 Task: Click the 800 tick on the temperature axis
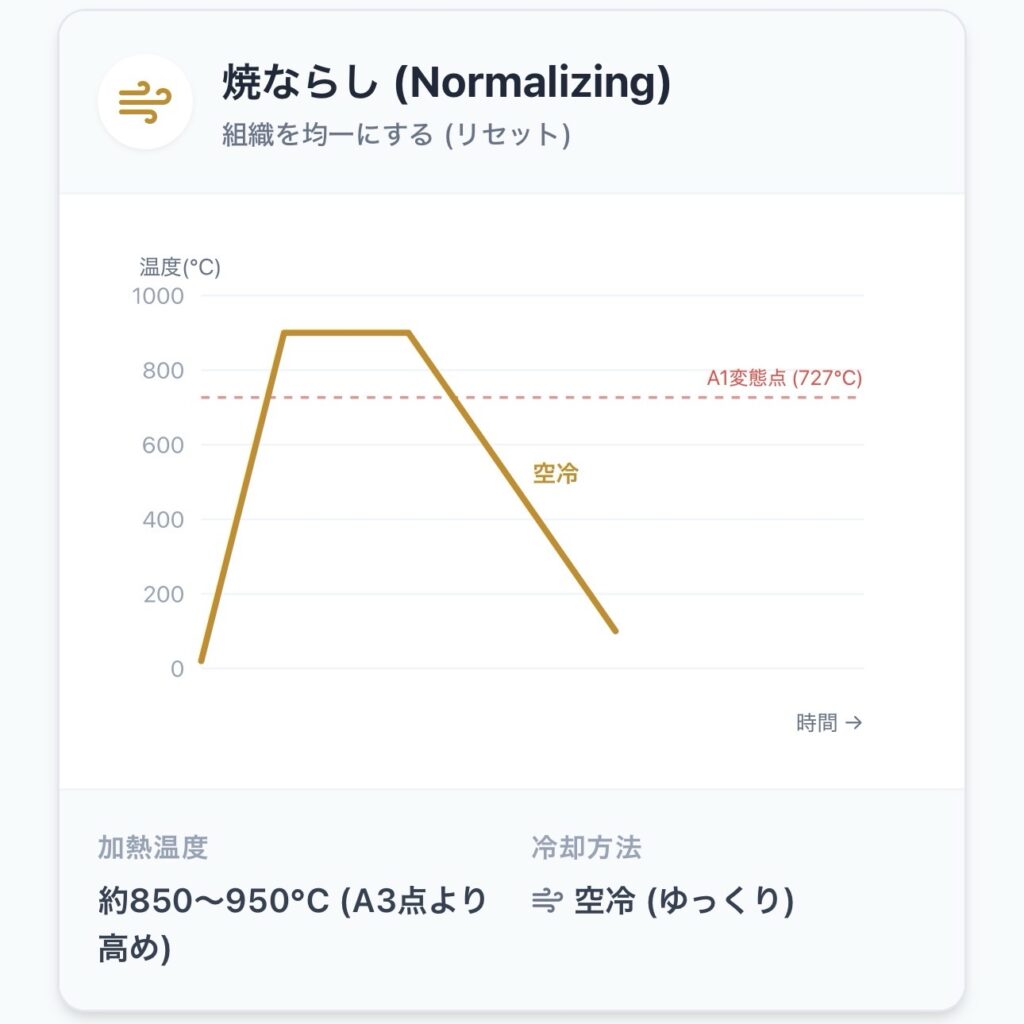[x=162, y=371]
